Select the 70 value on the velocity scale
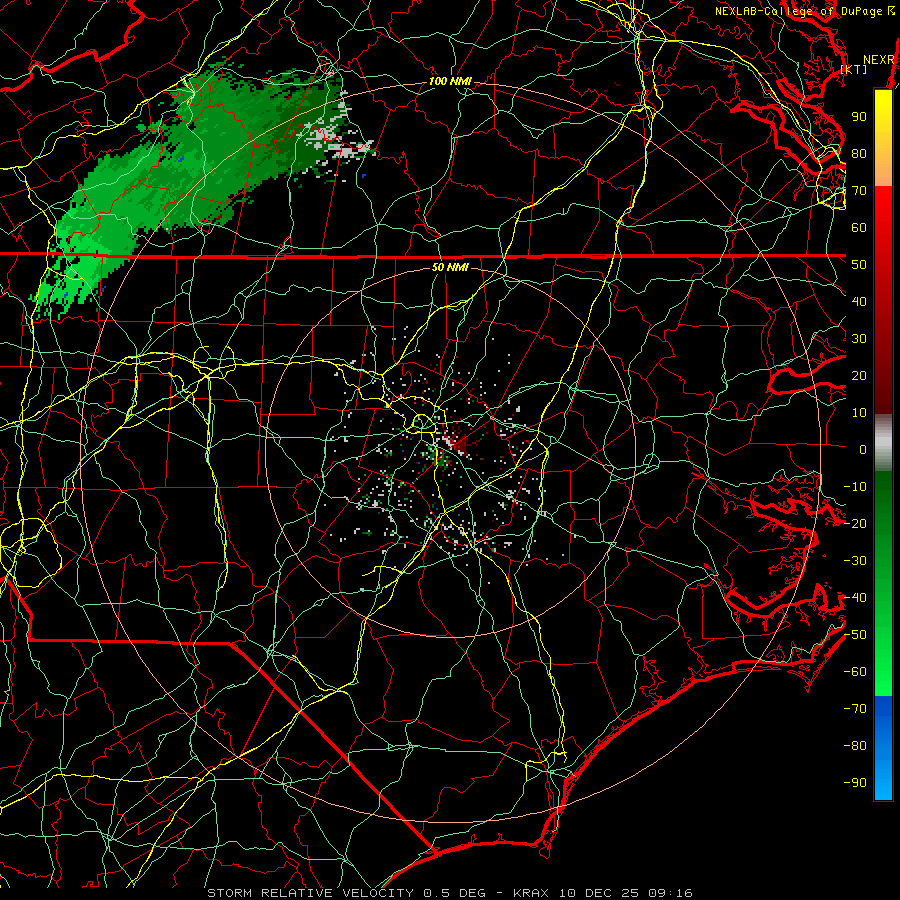This screenshot has height=900, width=900. [859, 191]
